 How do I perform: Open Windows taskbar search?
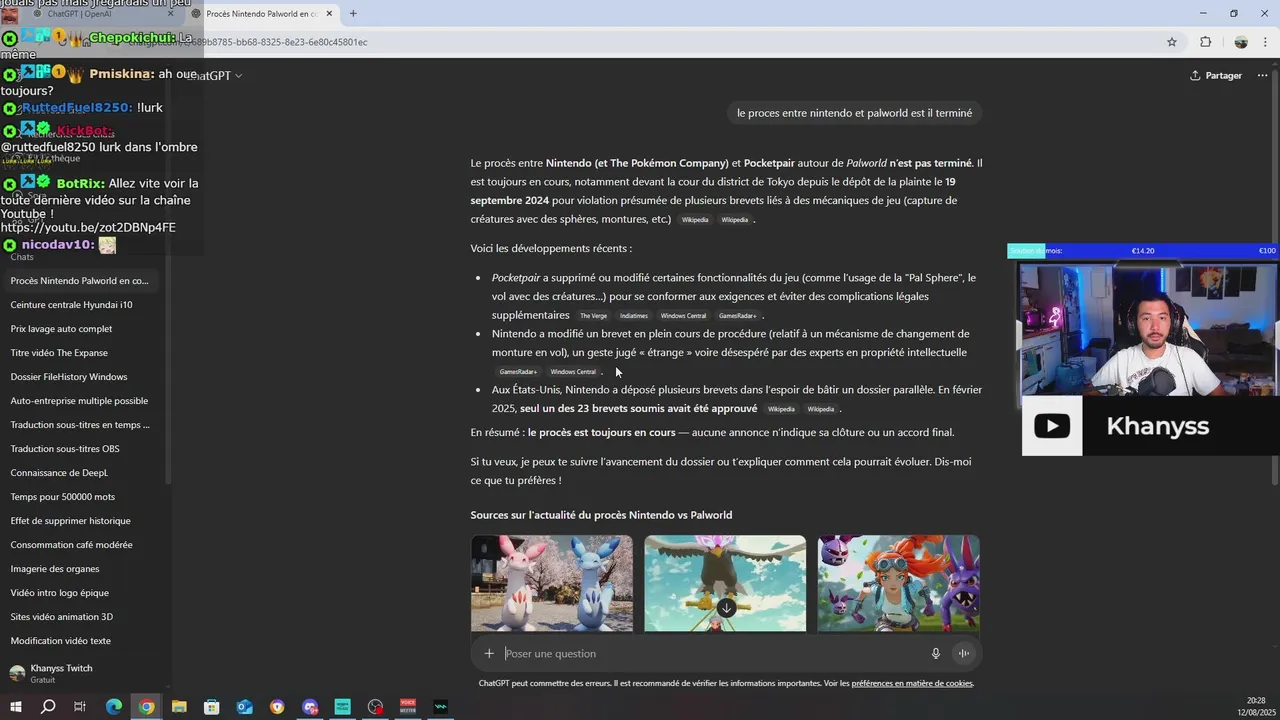click(48, 707)
